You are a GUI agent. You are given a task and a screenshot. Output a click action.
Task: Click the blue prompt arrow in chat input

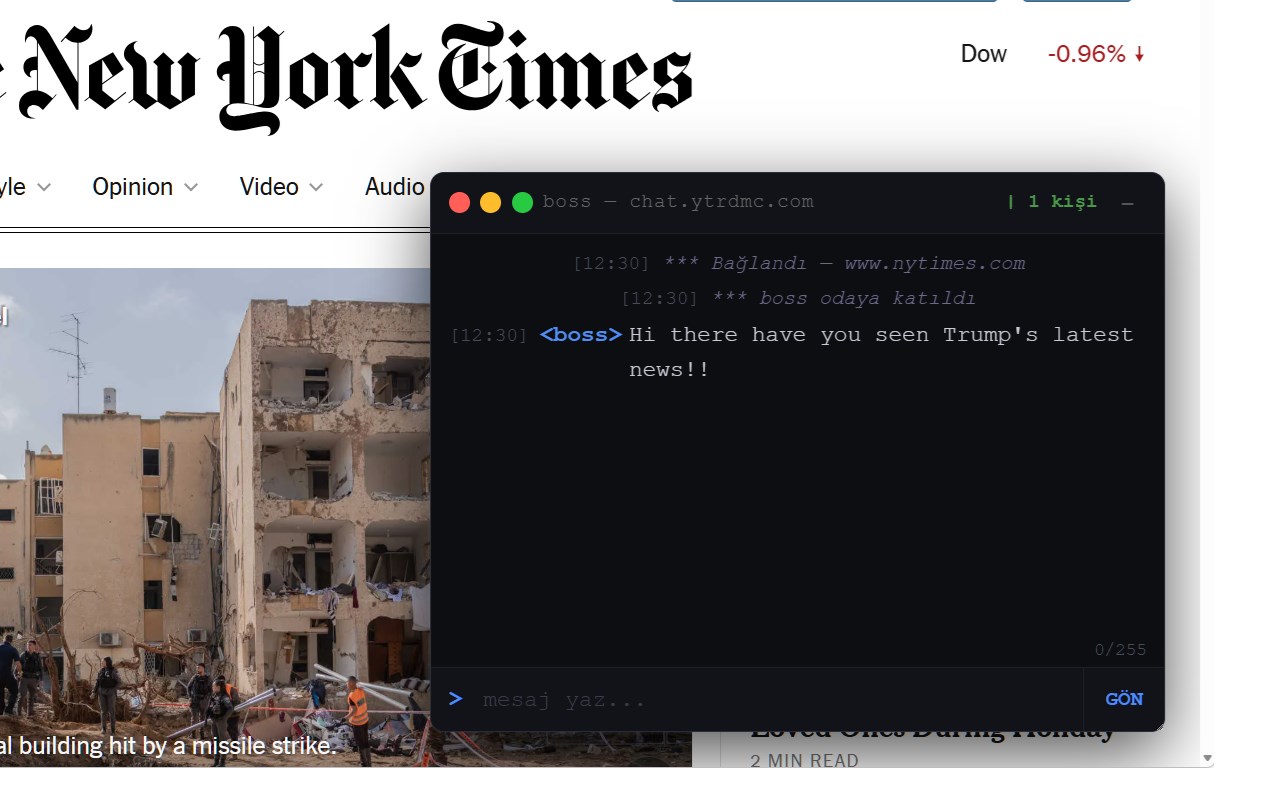456,699
